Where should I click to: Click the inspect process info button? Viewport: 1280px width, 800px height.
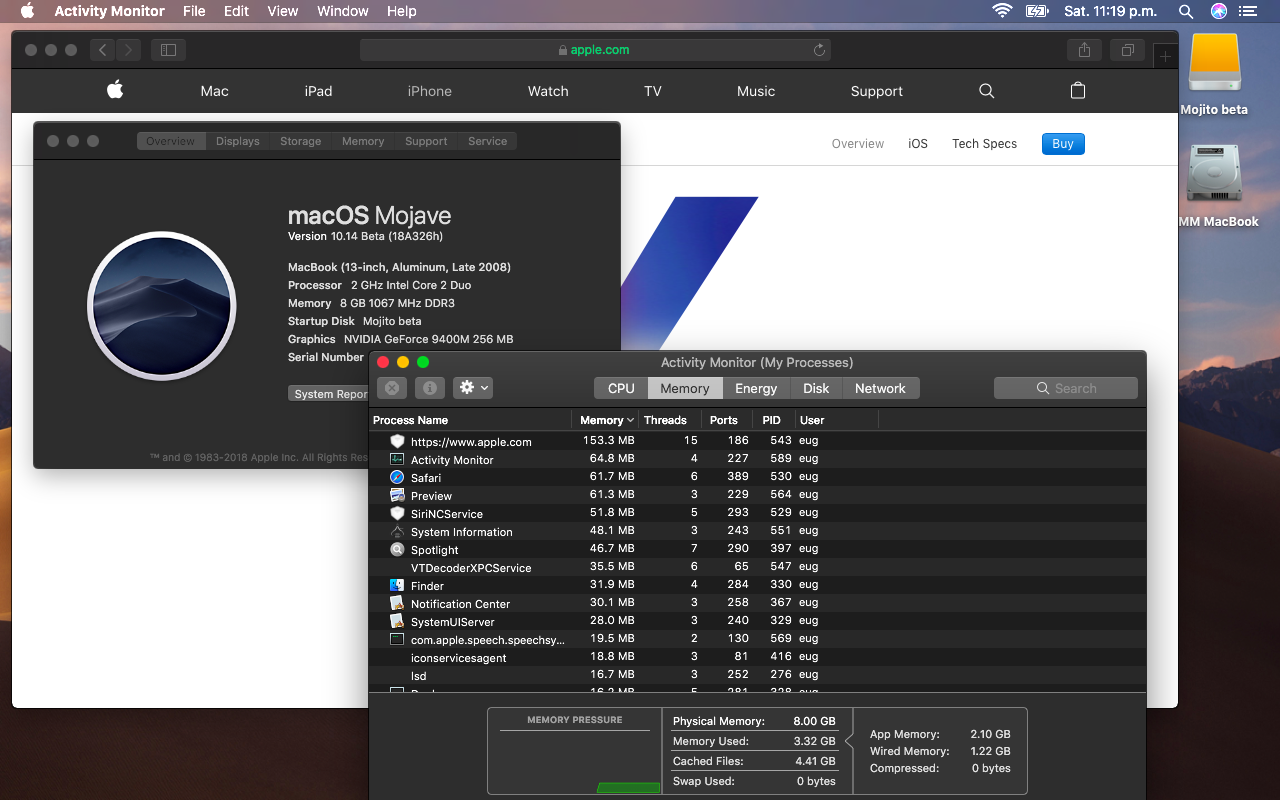pos(430,388)
